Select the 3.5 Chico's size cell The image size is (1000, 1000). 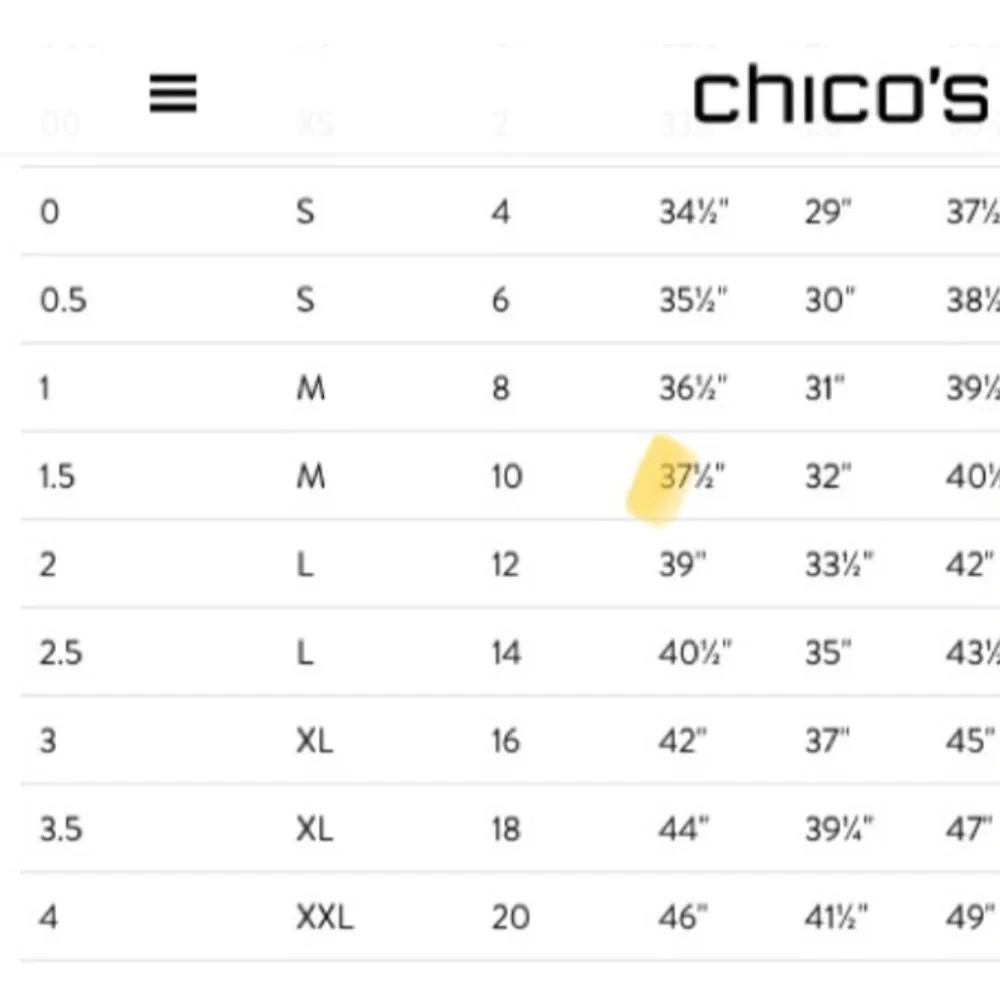click(61, 829)
